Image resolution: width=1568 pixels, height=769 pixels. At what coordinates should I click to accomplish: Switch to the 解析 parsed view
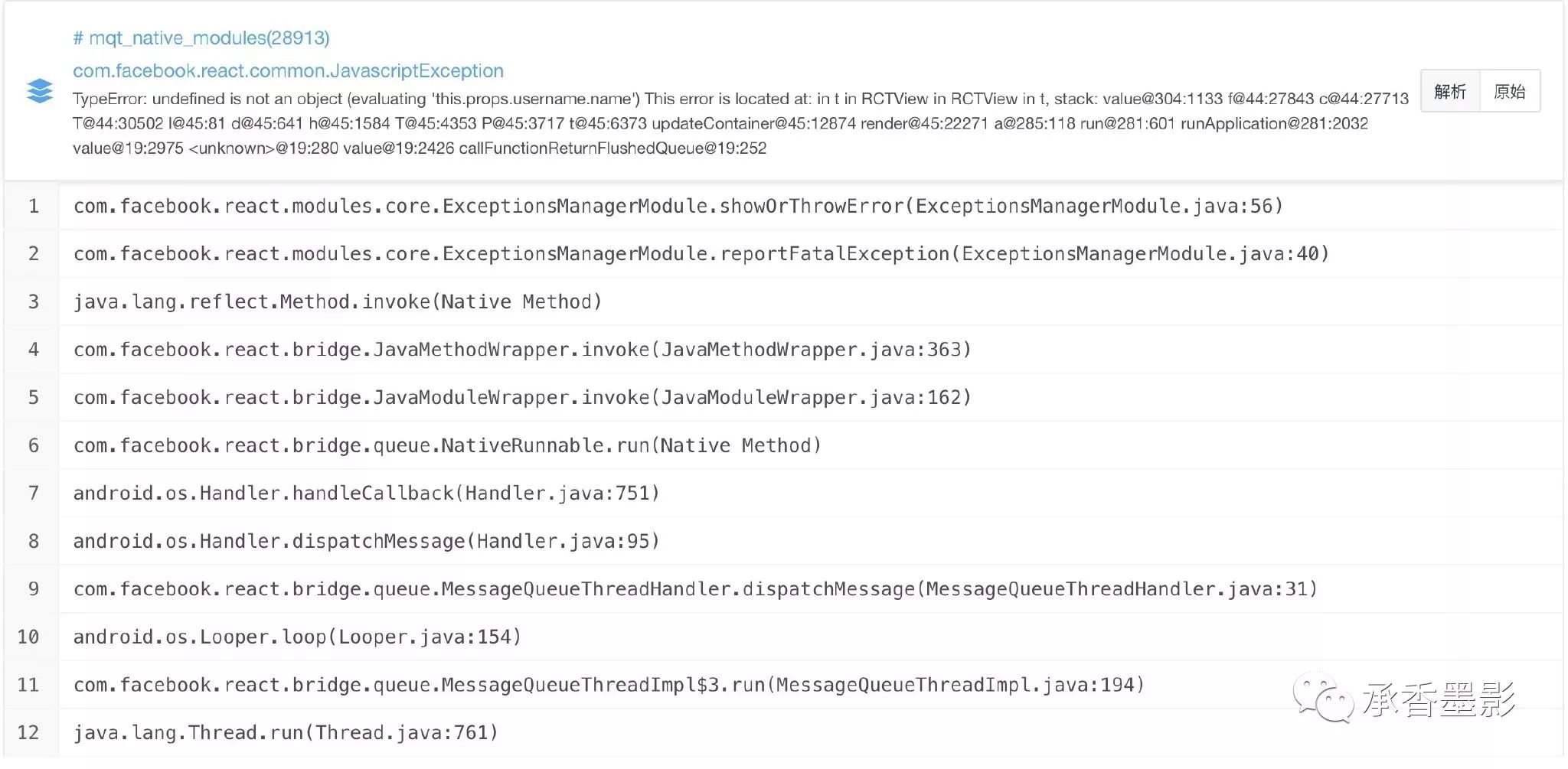(1450, 92)
